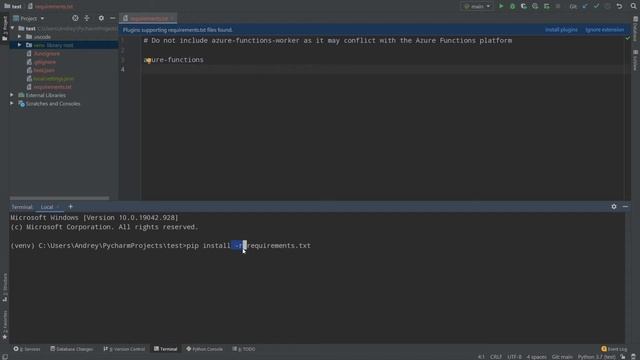640x360 pixels.
Task: Click Git: main branch widget in status bar
Action: (562, 357)
